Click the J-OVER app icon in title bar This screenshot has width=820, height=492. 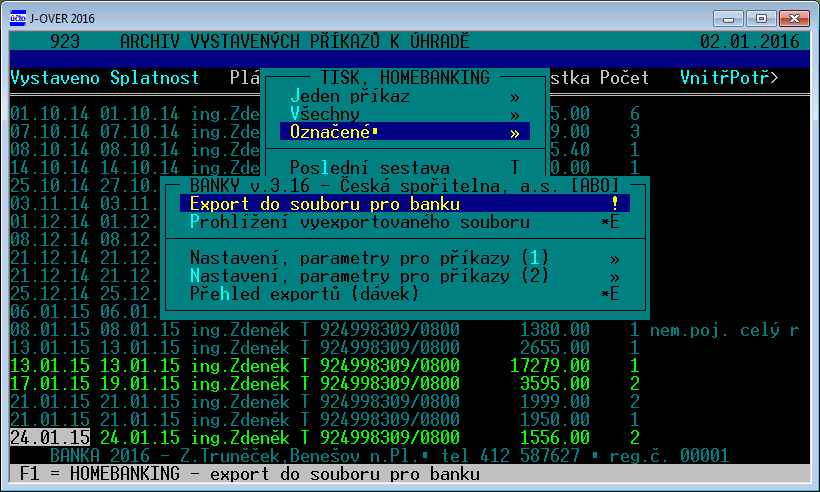pyautogui.click(x=17, y=18)
